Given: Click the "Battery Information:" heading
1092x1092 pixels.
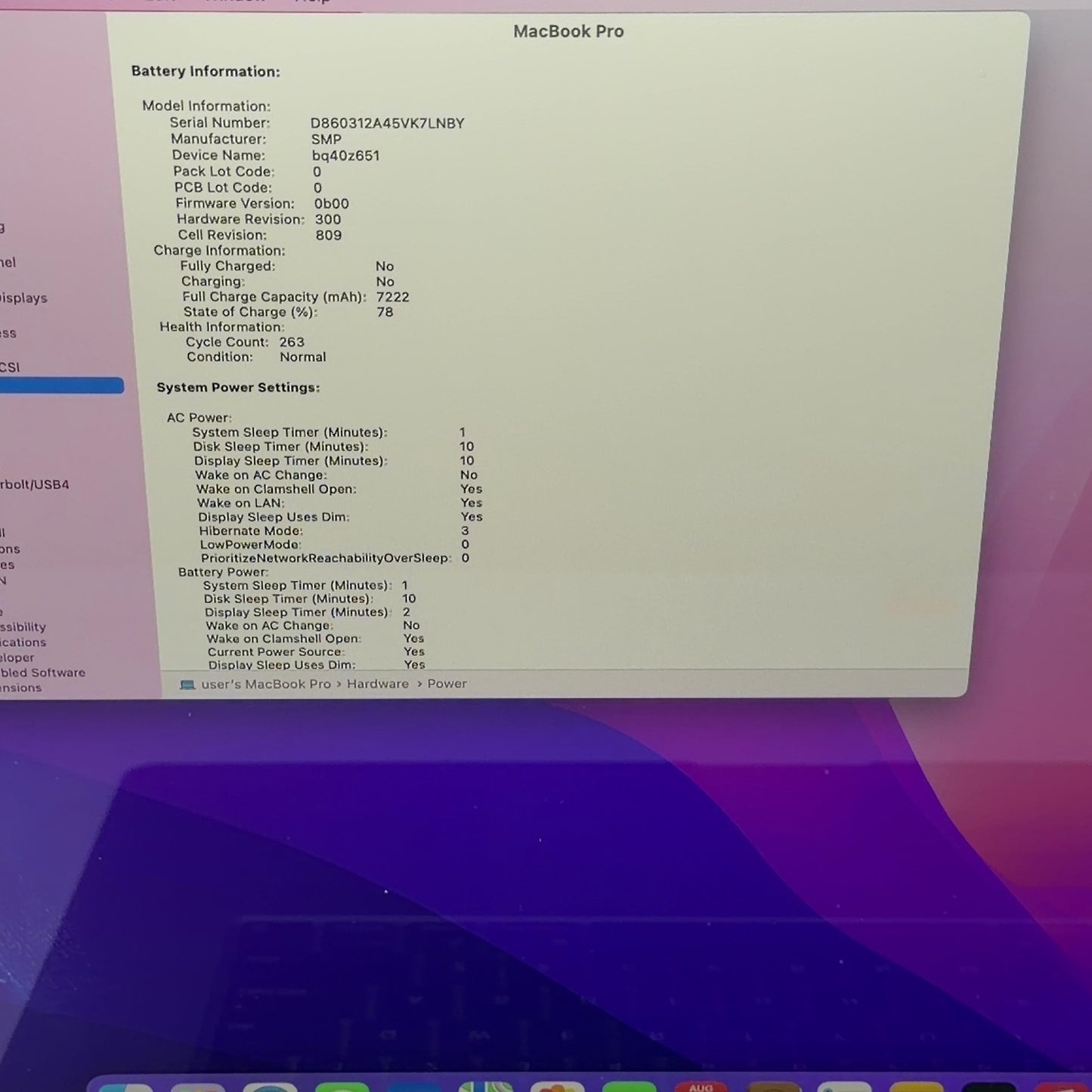Looking at the screenshot, I should coord(206,72).
